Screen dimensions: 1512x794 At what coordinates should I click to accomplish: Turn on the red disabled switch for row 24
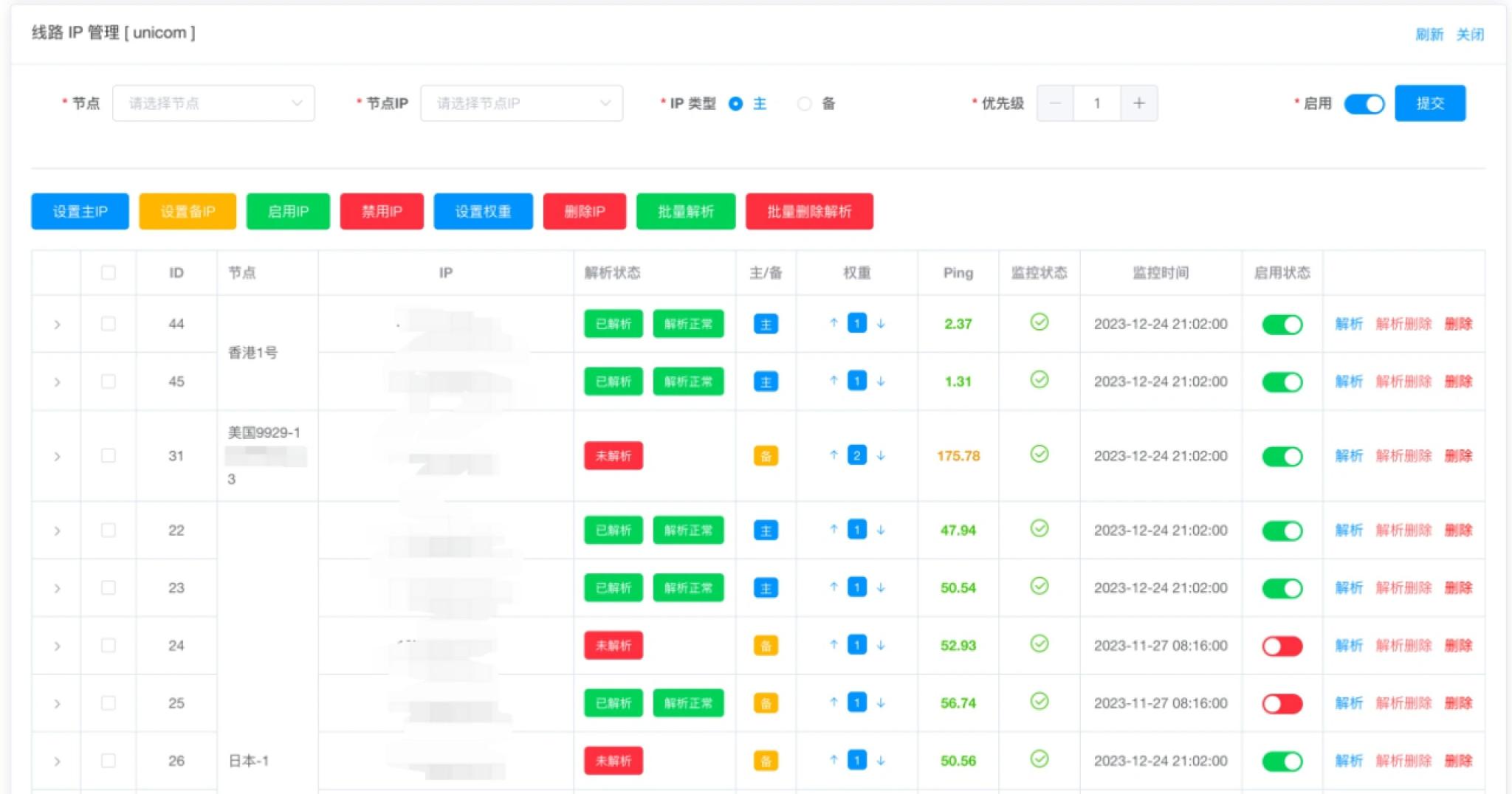pyautogui.click(x=1282, y=645)
